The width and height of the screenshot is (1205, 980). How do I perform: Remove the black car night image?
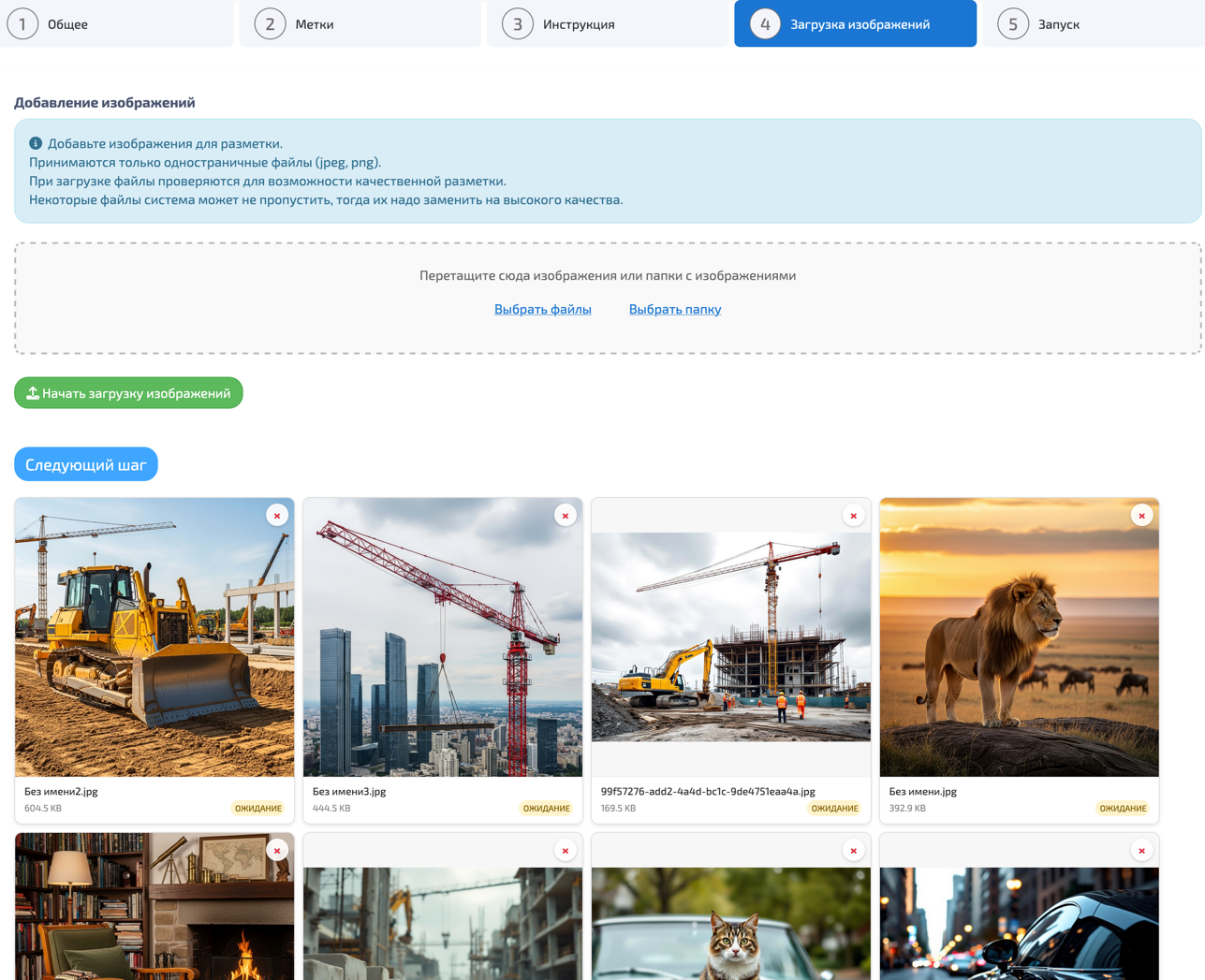point(1141,851)
